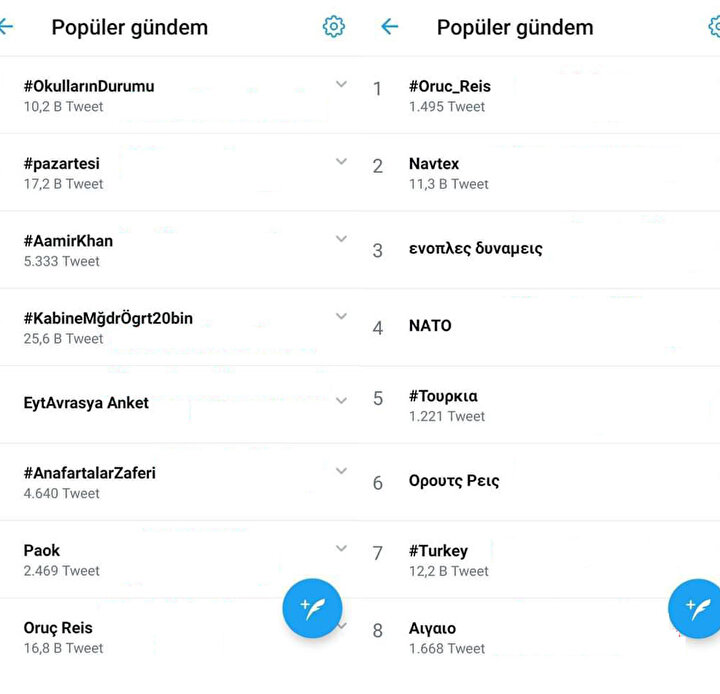Image resolution: width=720 pixels, height=694 pixels.
Task: Expand chevron beside EytAvrasya Anket
Action: pos(341,401)
